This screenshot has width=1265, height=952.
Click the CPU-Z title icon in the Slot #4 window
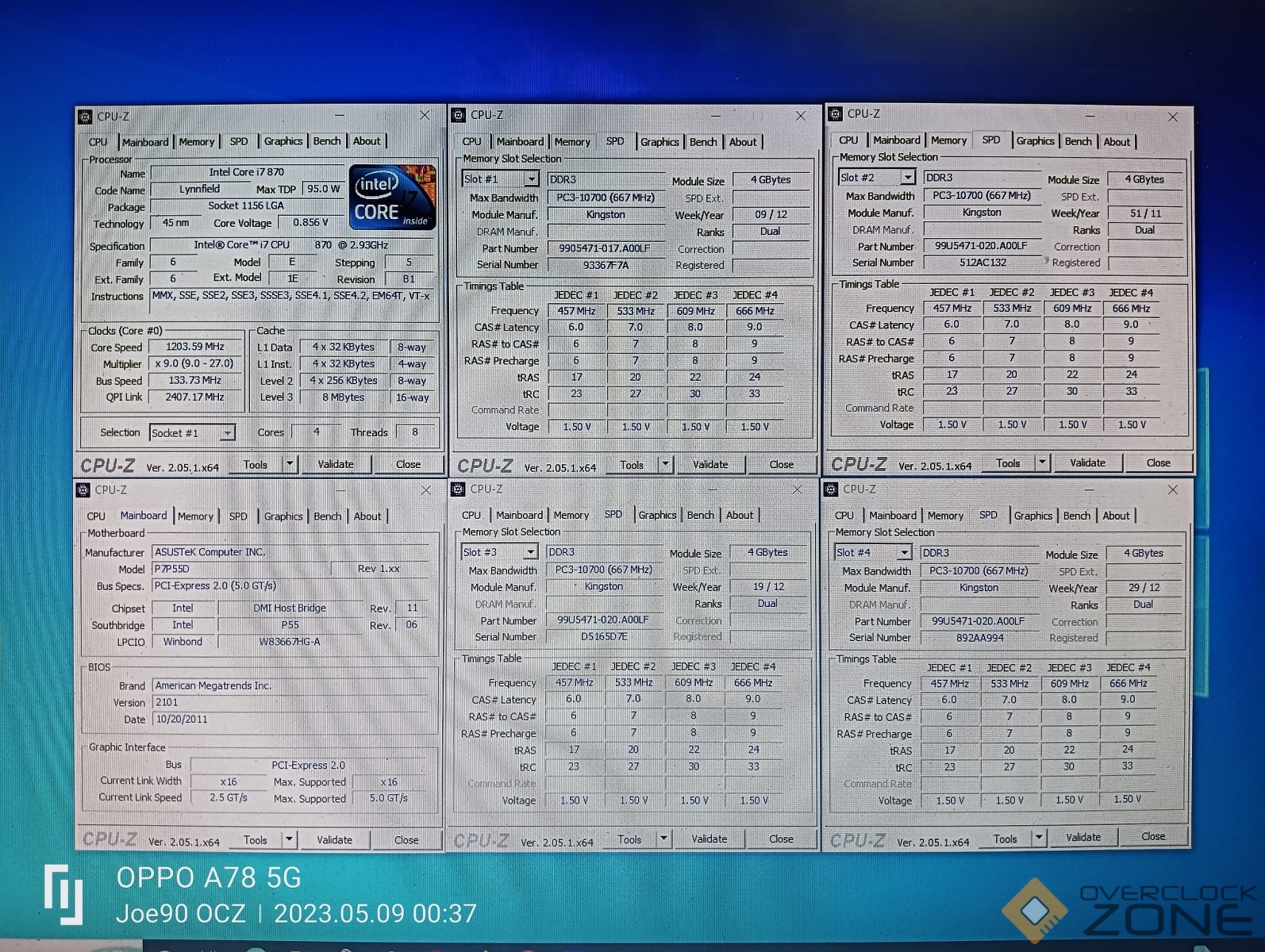click(x=831, y=489)
